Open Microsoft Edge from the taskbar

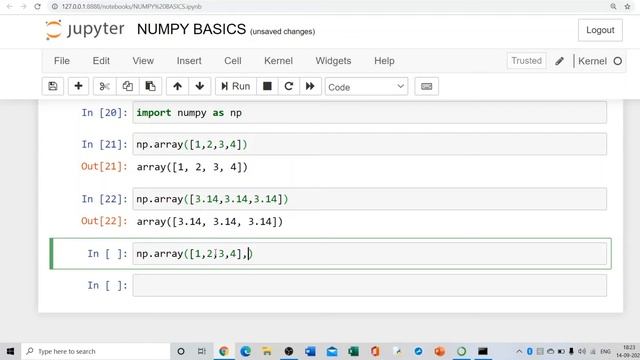tap(245, 351)
